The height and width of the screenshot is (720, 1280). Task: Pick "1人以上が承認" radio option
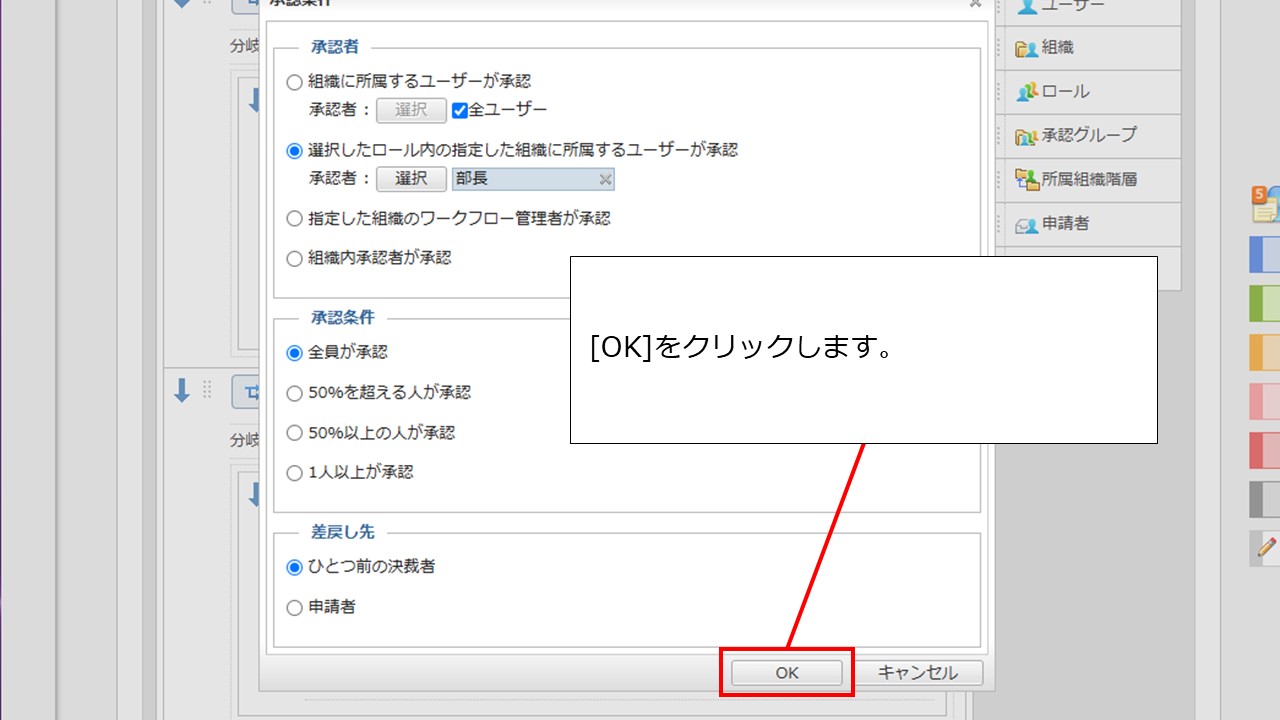294,473
